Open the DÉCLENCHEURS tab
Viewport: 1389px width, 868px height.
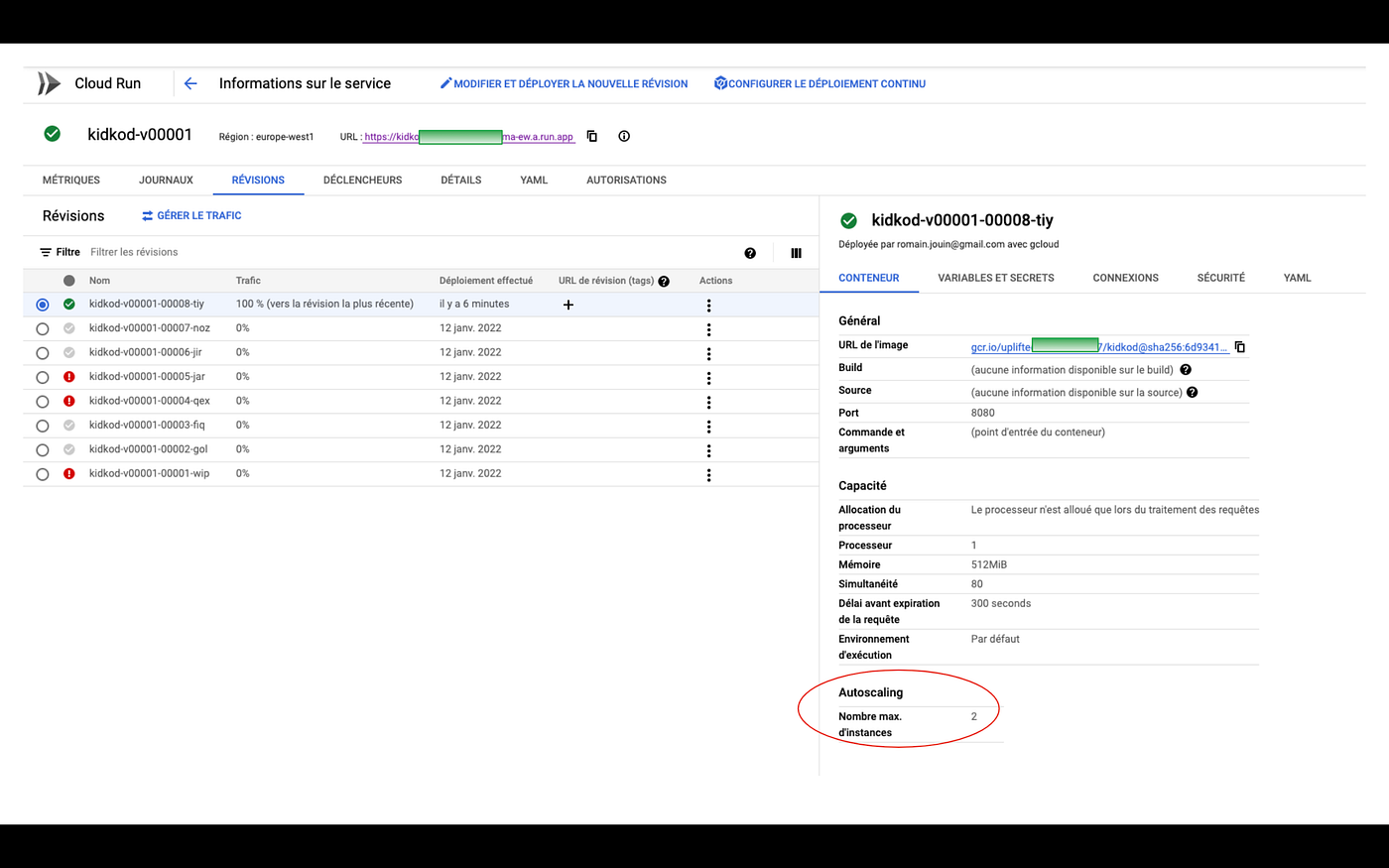coord(363,180)
